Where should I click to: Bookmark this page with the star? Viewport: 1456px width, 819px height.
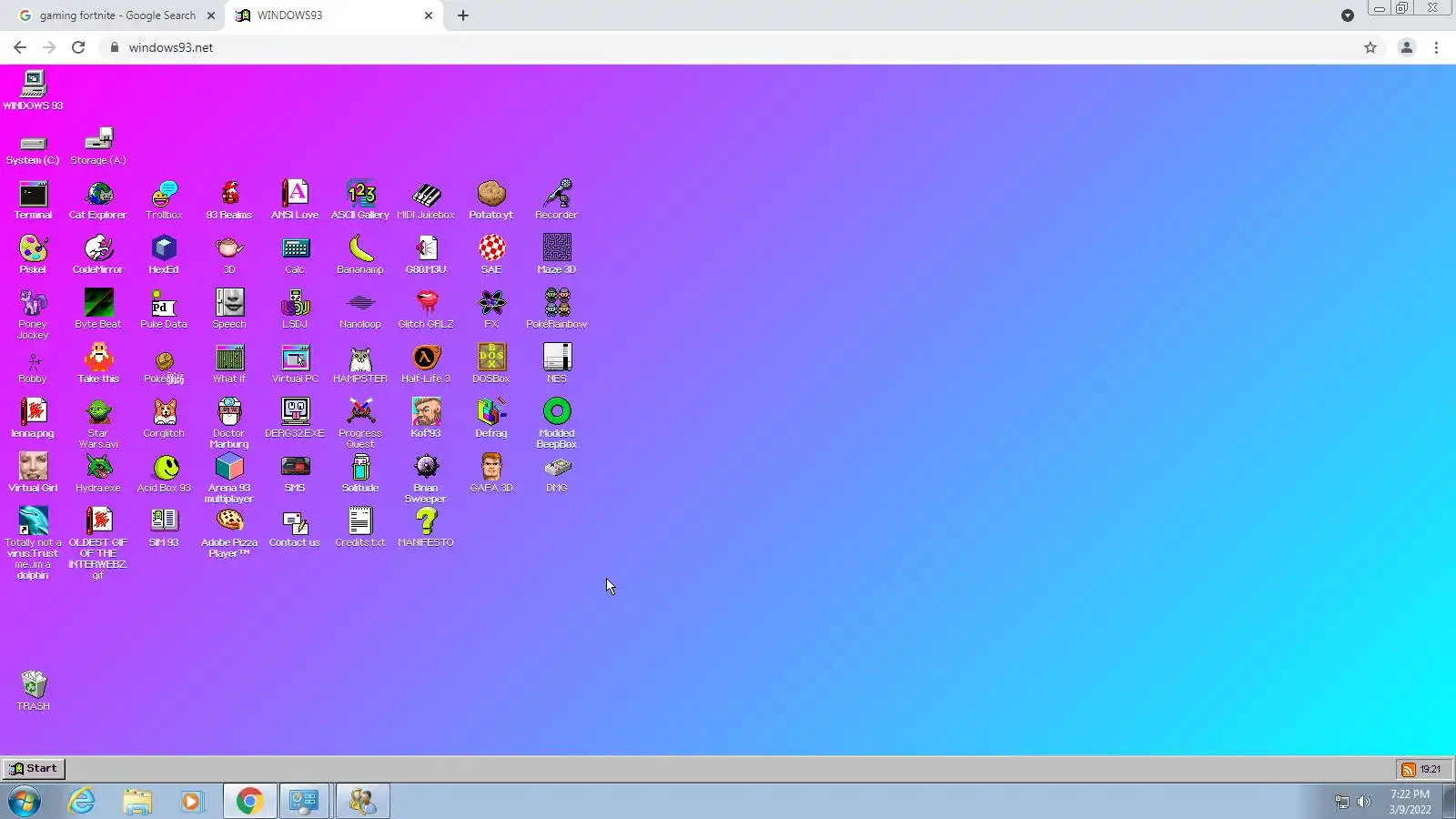(1370, 47)
